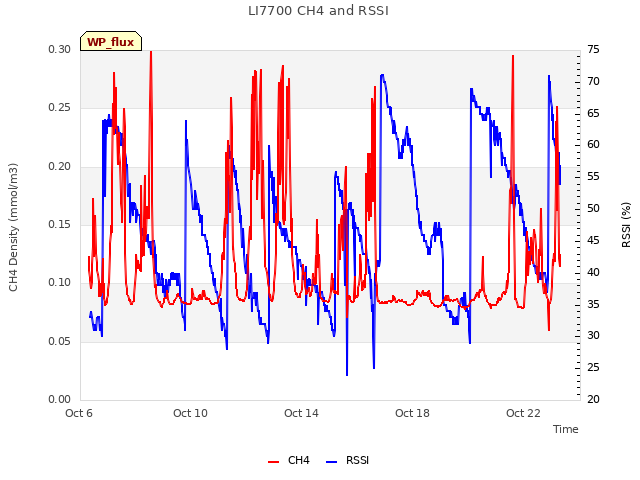The height and width of the screenshot is (480, 640).
Task: Click the 70 right axis value
Action: (x=593, y=81)
